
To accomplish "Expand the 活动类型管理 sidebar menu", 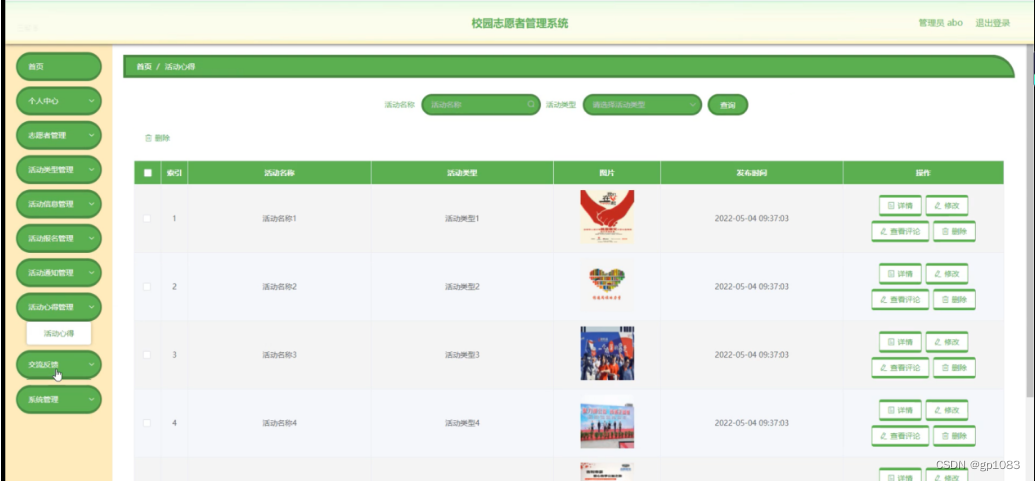I will point(59,170).
